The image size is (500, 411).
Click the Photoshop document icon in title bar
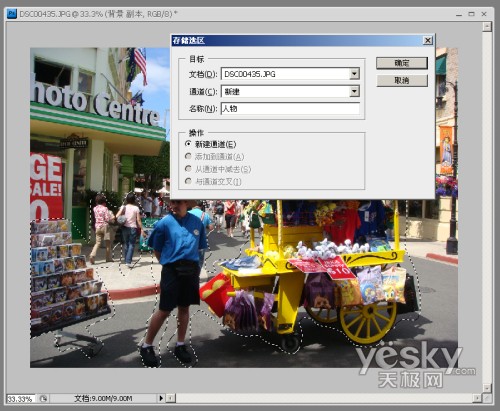point(12,14)
